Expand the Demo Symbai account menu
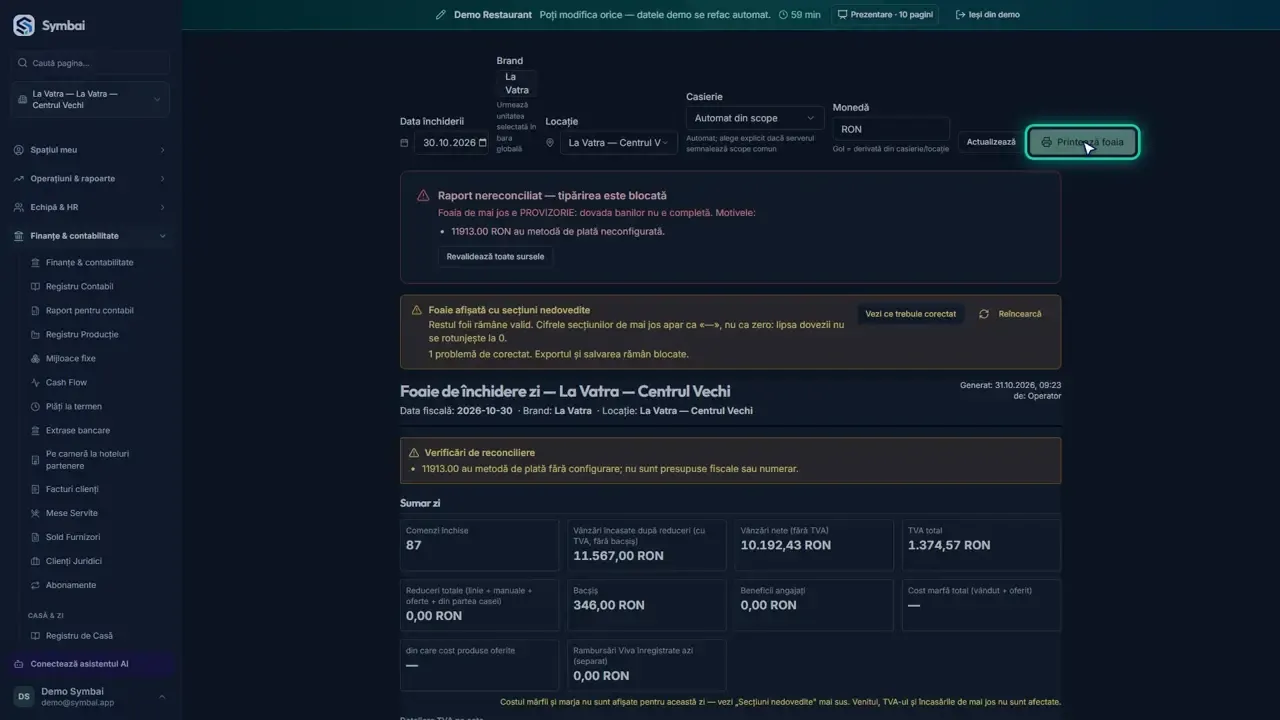The image size is (1280, 720). pyautogui.click(x=91, y=697)
